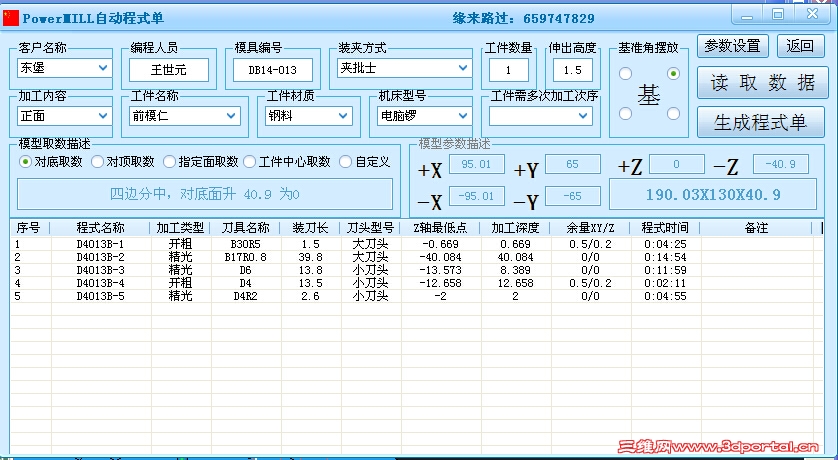Viewport: 838px width, 460px height.
Task: Select row D4013B-3 program name
Action: tap(100, 270)
